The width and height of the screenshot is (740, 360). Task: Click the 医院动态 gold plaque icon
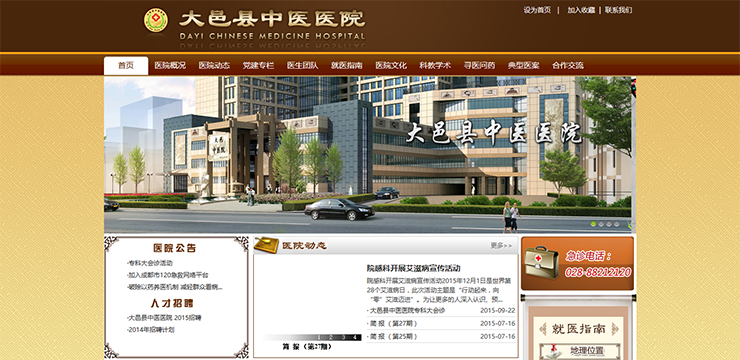(x=266, y=245)
